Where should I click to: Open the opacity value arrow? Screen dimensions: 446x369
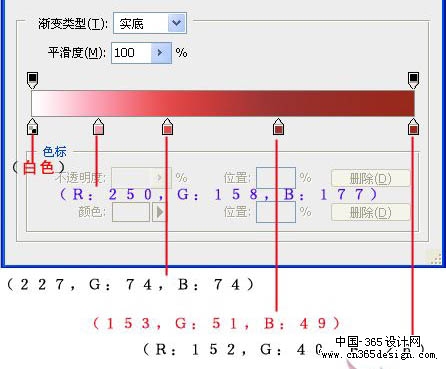160,178
